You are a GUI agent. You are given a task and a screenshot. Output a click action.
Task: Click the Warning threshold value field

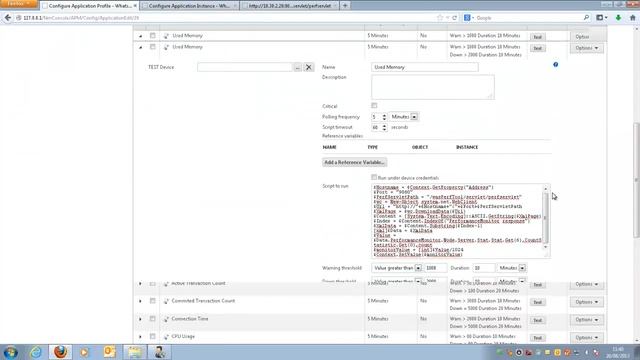pos(436,268)
